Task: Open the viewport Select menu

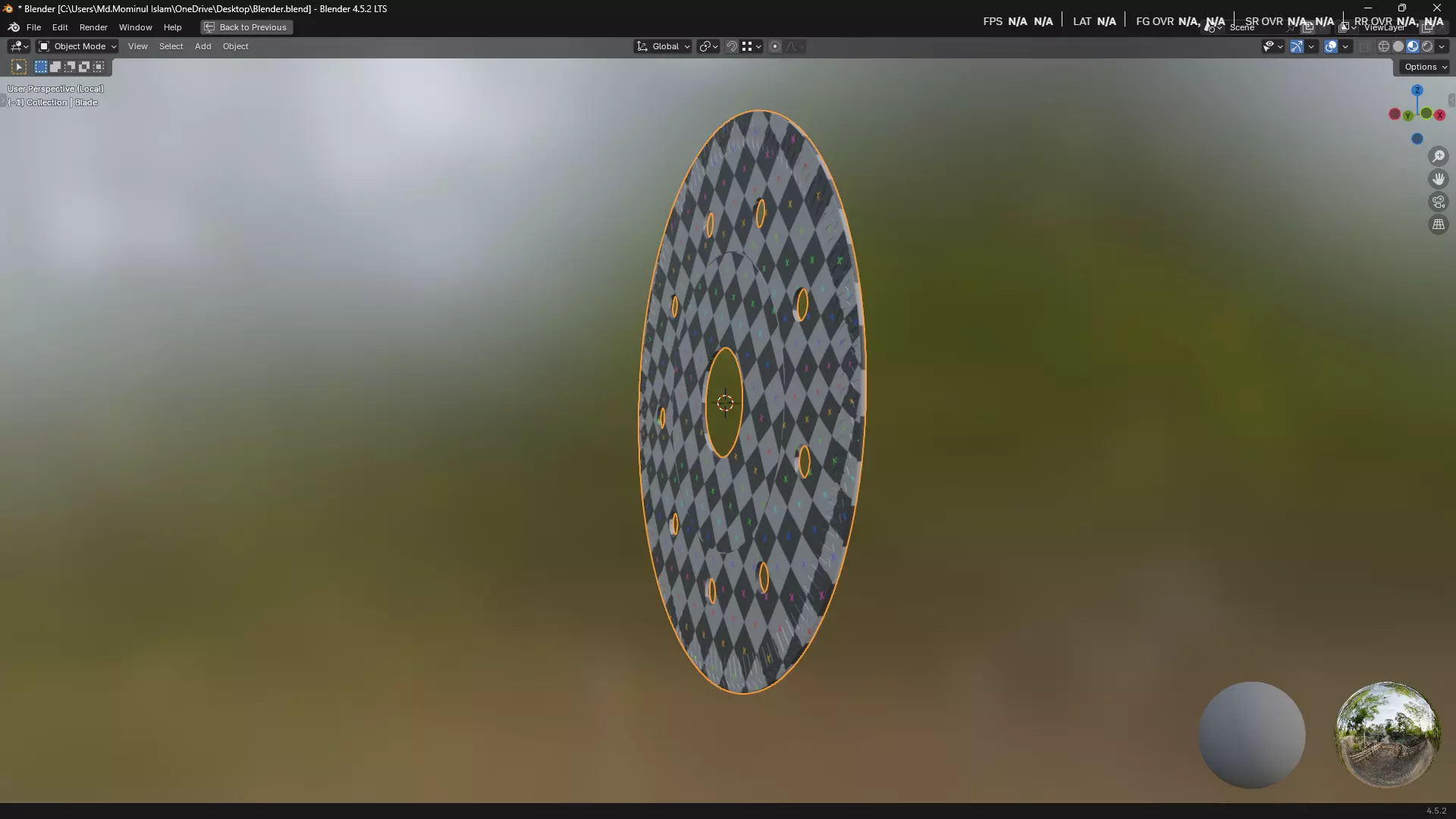Action: point(171,46)
